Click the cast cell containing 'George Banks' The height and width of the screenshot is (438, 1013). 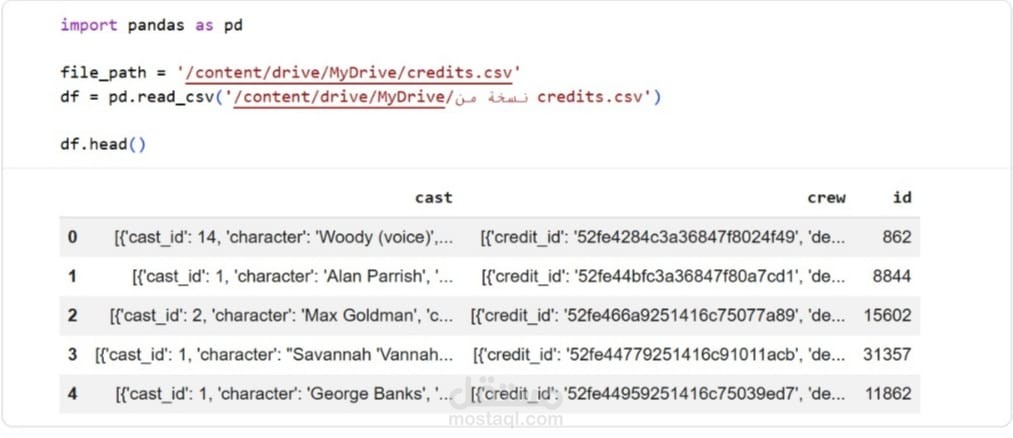coord(283,393)
